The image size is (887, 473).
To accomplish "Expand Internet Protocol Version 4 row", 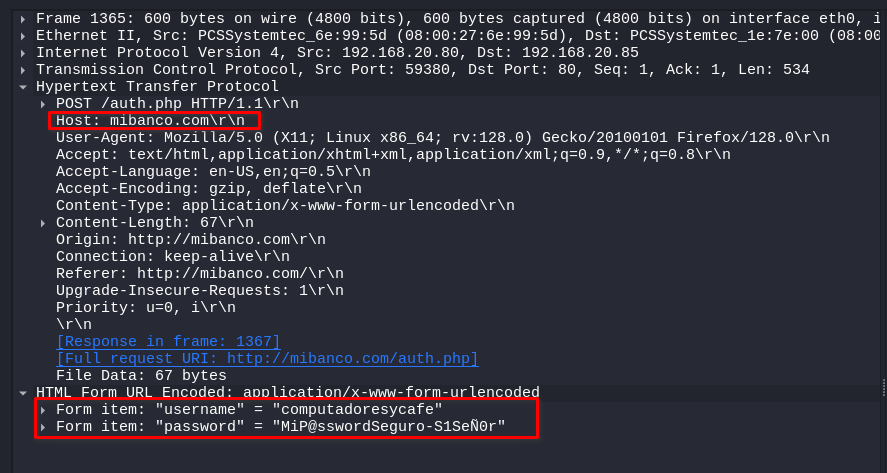I will click(23, 53).
